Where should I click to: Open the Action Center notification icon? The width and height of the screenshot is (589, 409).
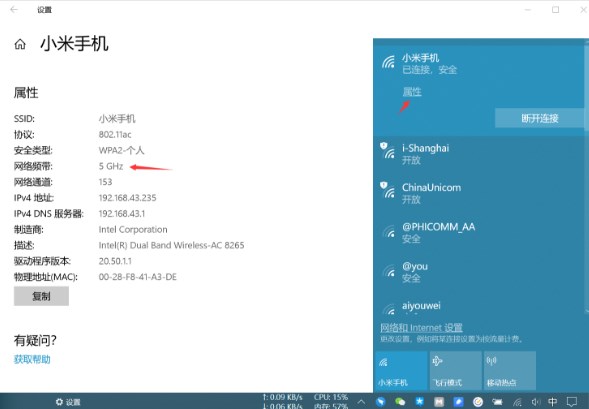pyautogui.click(x=572, y=402)
